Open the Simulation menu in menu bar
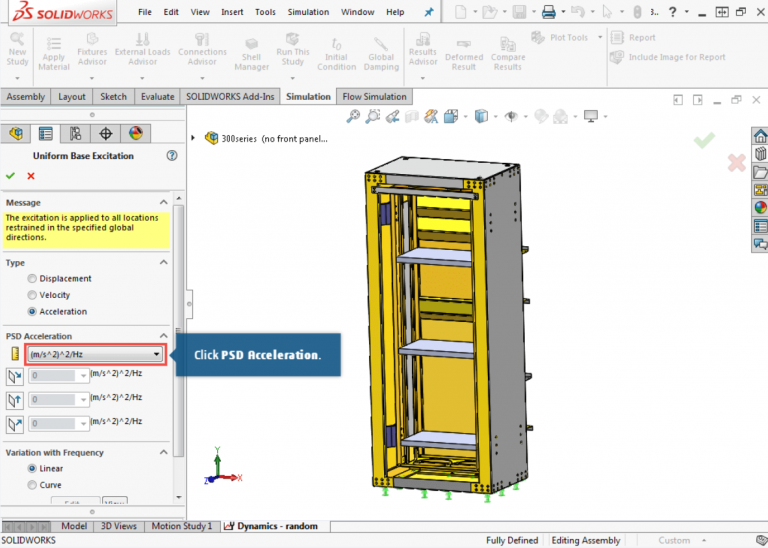768x548 pixels. (x=308, y=12)
